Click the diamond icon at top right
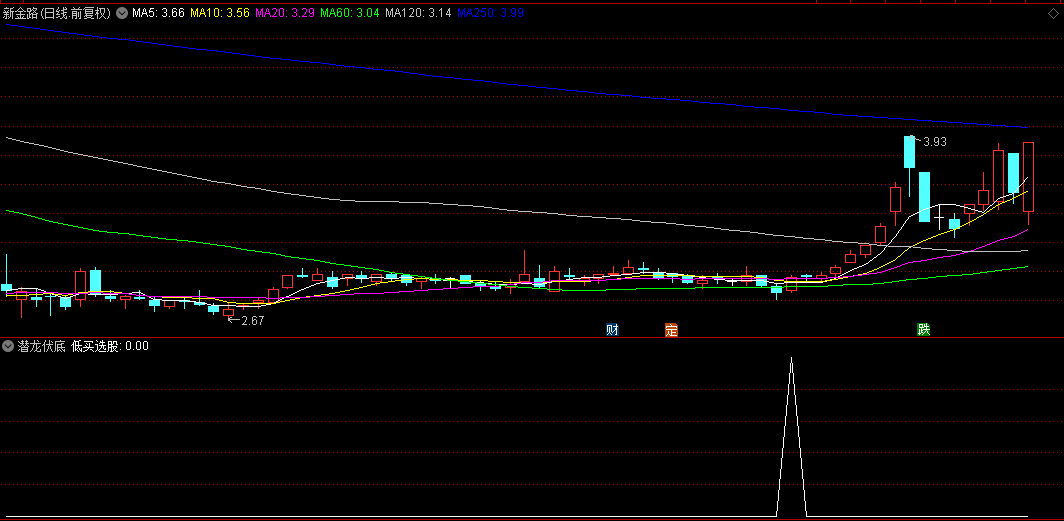The height and width of the screenshot is (521, 1064). [x=1052, y=13]
